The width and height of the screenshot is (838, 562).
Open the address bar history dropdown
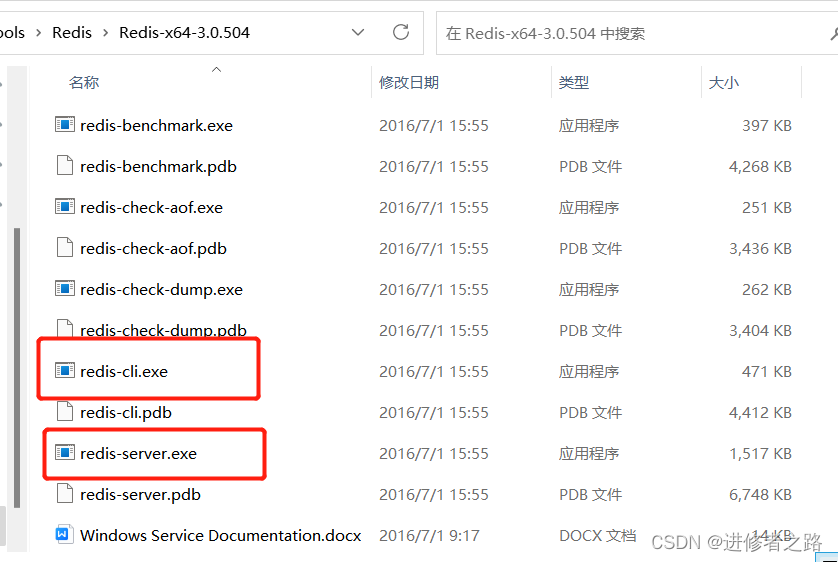click(358, 33)
